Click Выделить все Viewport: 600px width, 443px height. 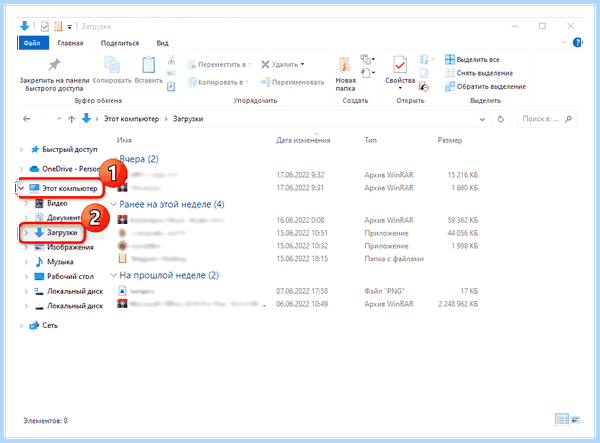(x=472, y=59)
